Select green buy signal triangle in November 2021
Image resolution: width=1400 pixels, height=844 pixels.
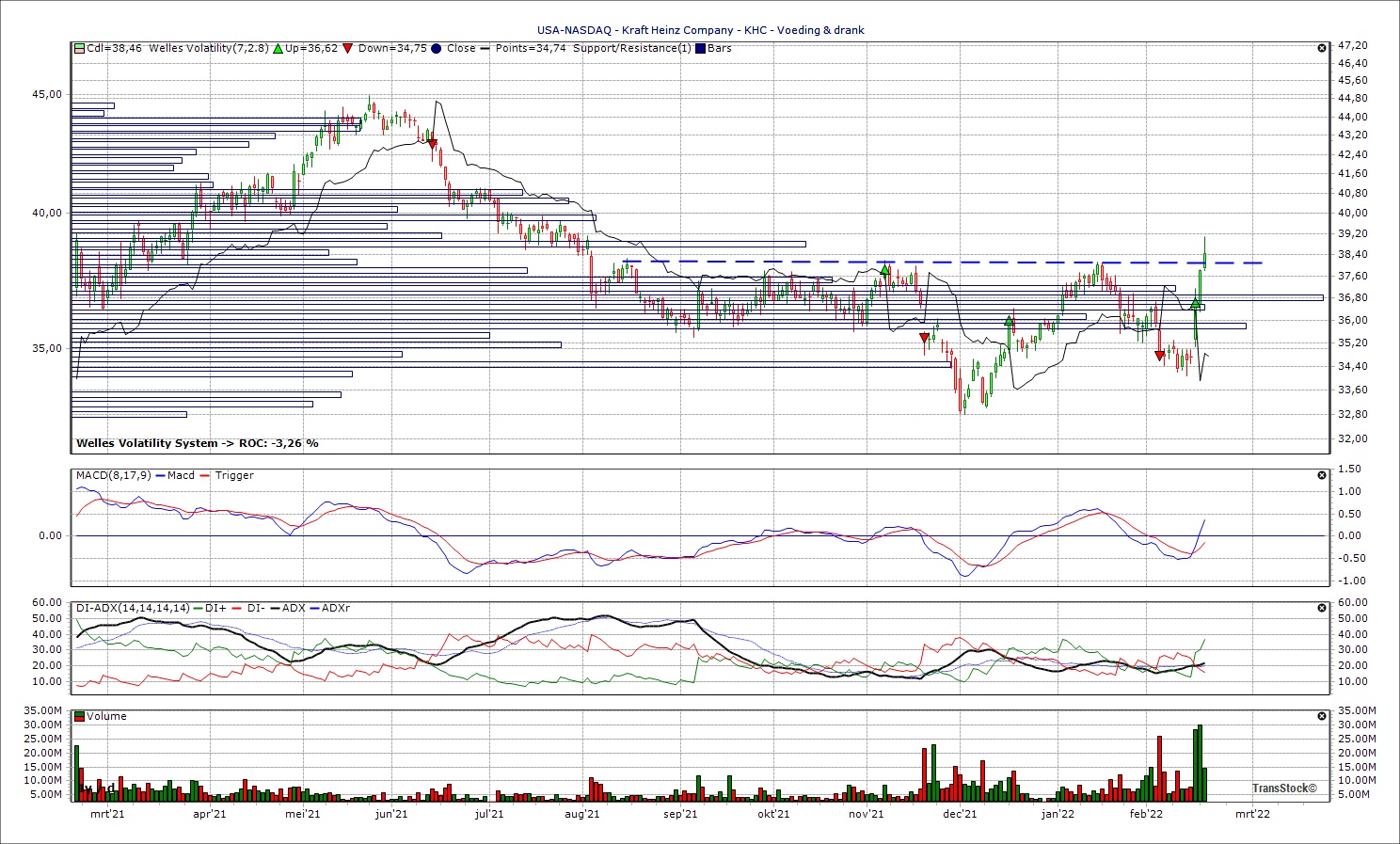coord(884,269)
